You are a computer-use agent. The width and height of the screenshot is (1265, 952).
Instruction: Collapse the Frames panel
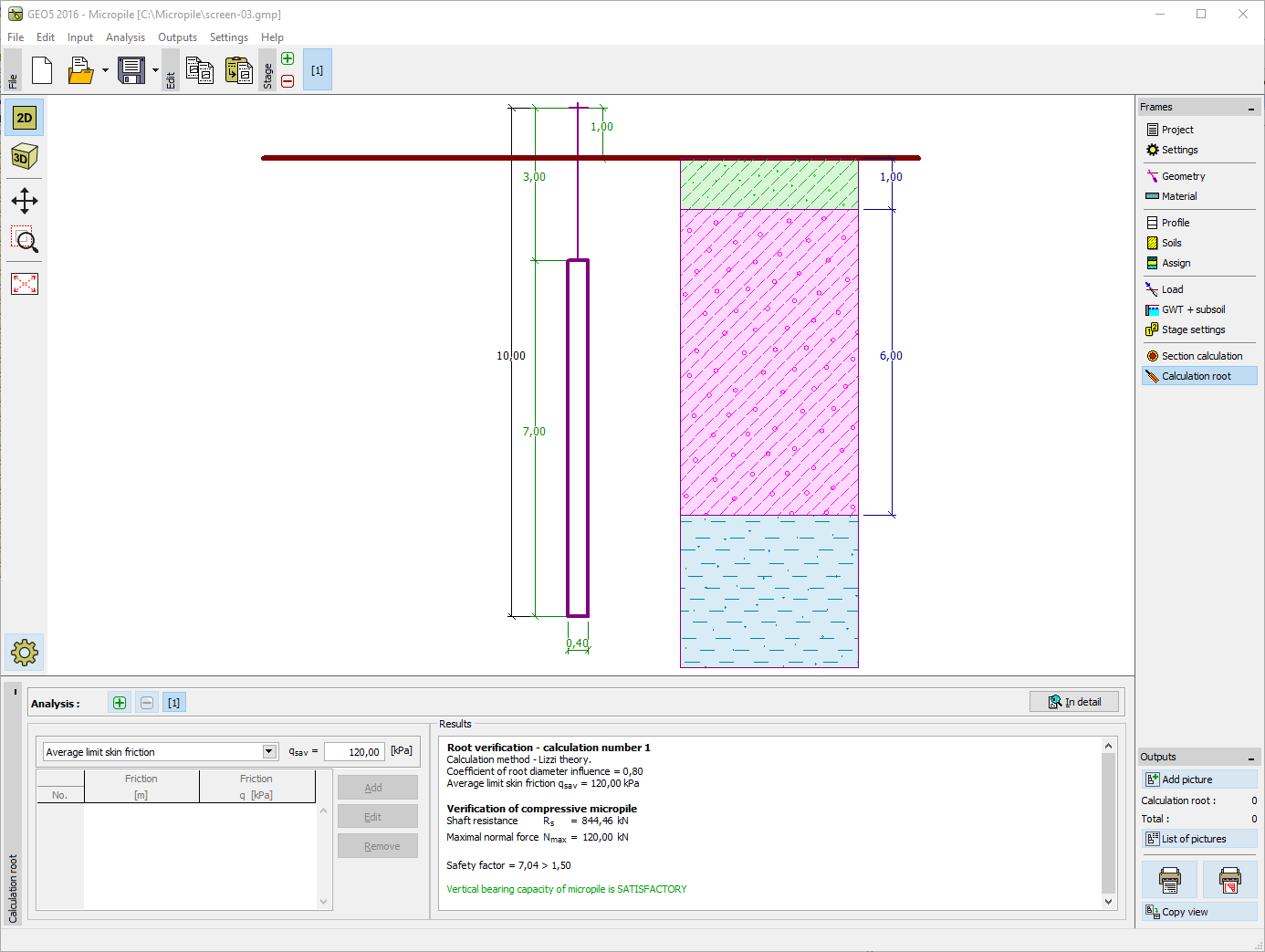pyautogui.click(x=1250, y=109)
